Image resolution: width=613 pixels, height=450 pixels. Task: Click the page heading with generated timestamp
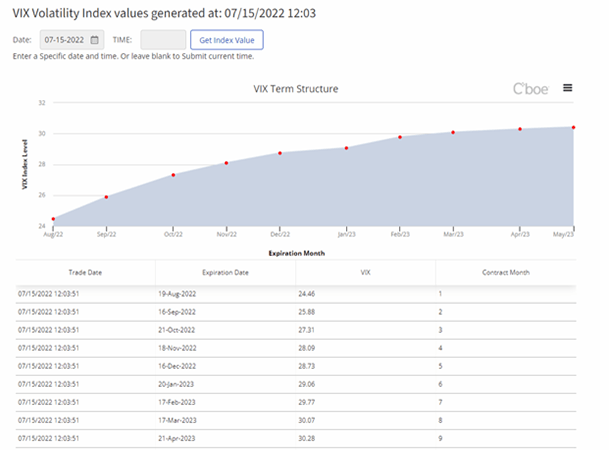tap(164, 13)
